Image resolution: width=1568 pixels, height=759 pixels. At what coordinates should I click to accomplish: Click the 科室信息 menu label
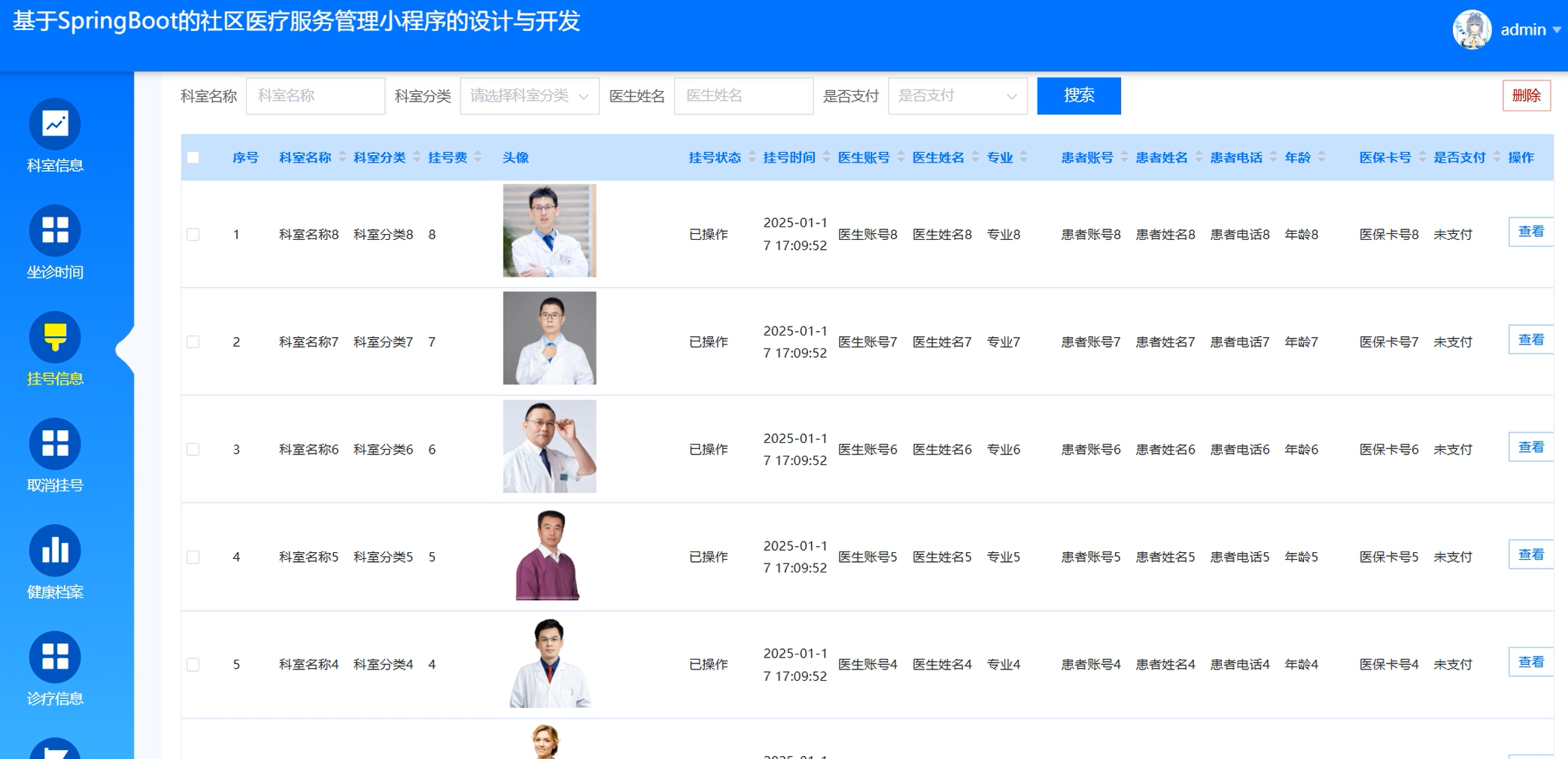pos(55,165)
